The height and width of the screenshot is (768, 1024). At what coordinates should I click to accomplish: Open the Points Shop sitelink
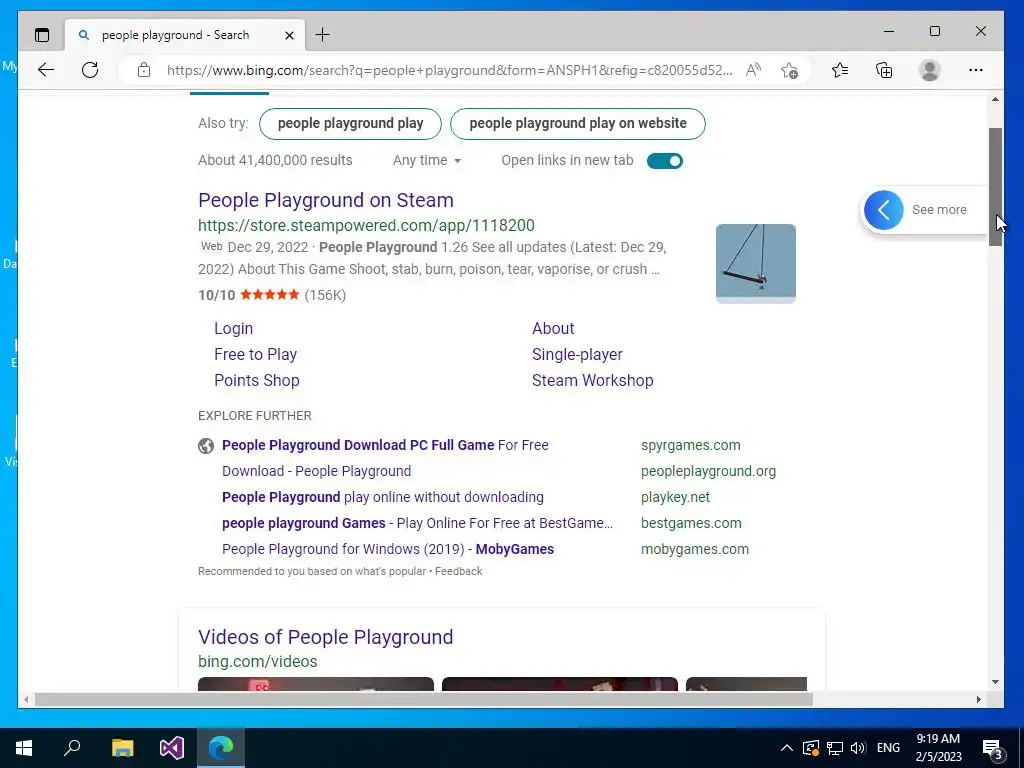click(257, 381)
